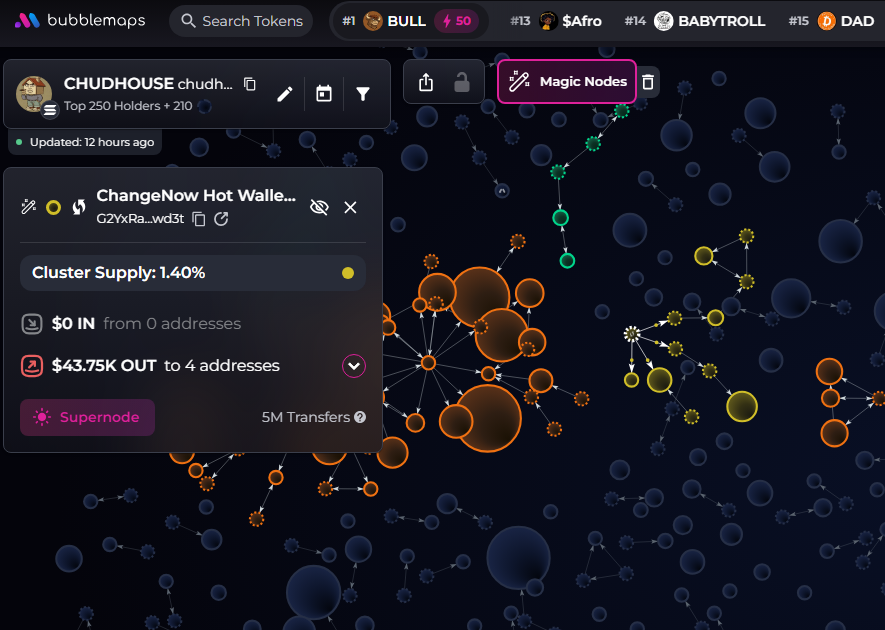Copy wallet address G2YxRa...wd3t
This screenshot has width=885, height=630.
click(x=199, y=219)
